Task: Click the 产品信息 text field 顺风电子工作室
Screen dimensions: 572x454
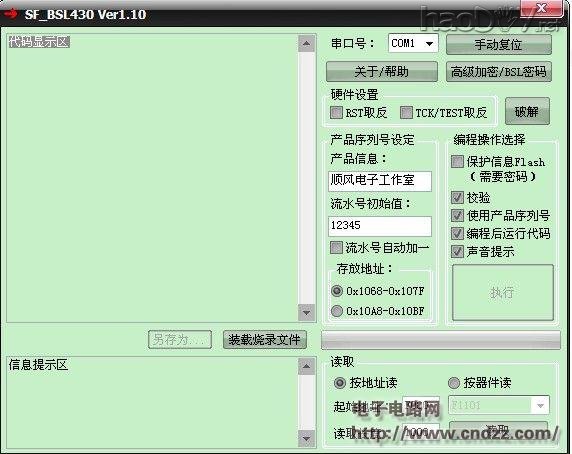Action: (x=380, y=181)
